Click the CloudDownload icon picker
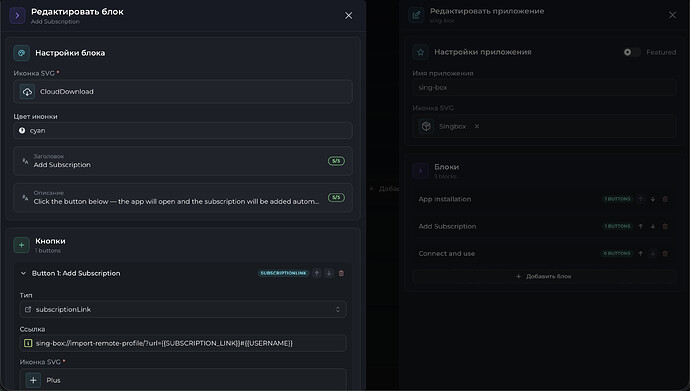The image size is (690, 391). tap(183, 91)
